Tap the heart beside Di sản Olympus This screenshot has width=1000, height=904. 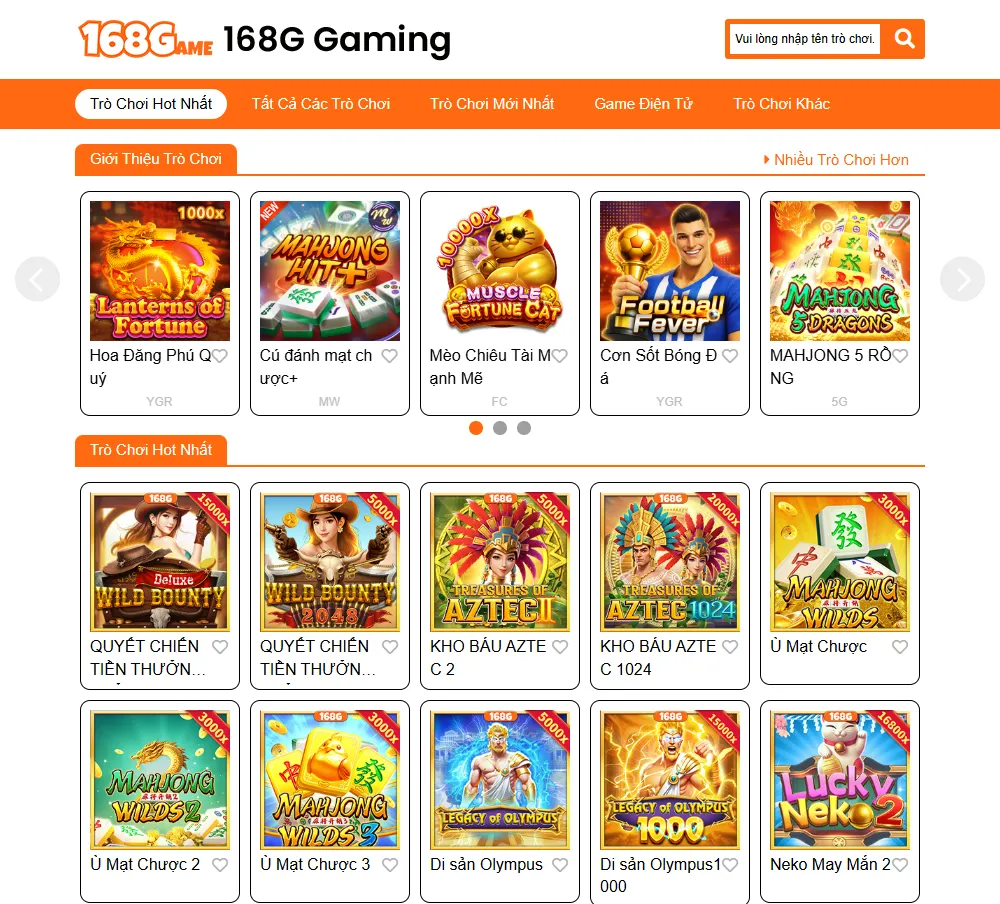[x=560, y=864]
